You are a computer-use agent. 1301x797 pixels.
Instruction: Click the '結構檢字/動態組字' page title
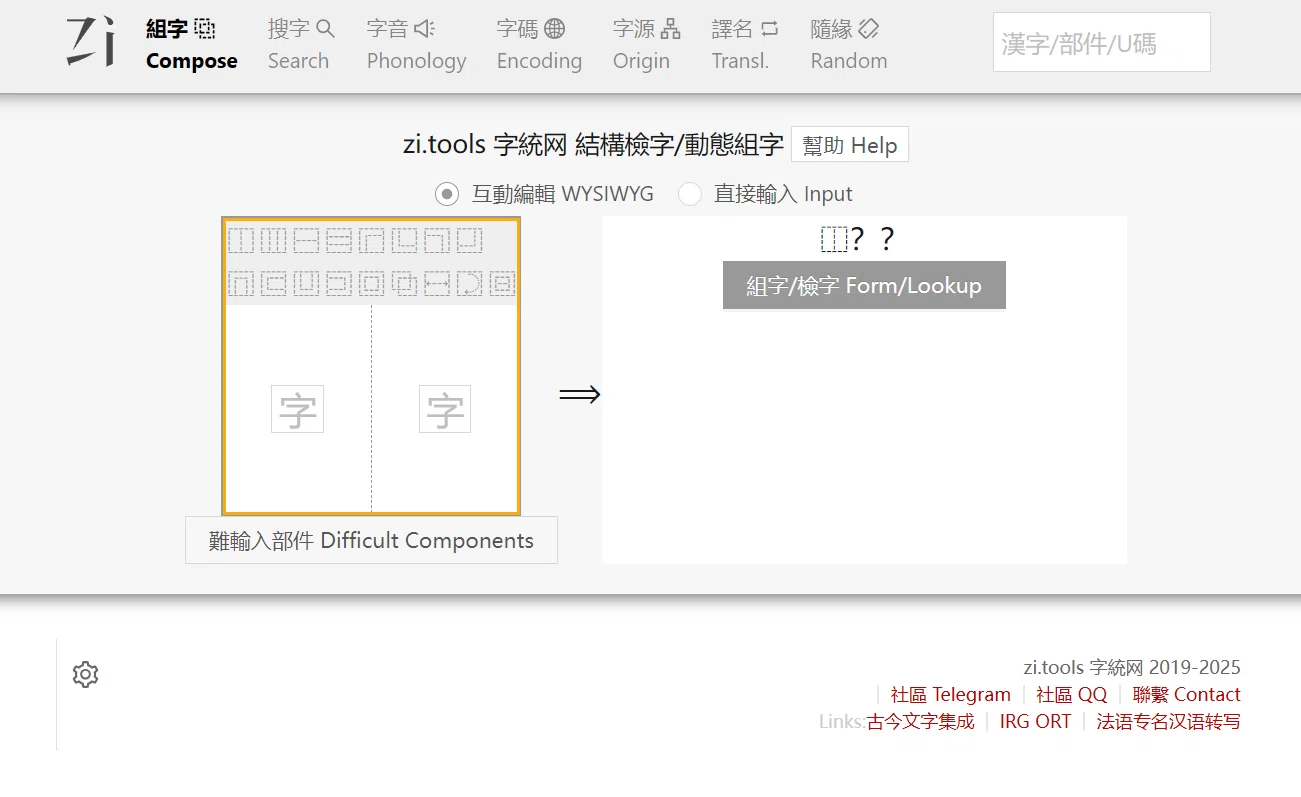pyautogui.click(x=679, y=145)
